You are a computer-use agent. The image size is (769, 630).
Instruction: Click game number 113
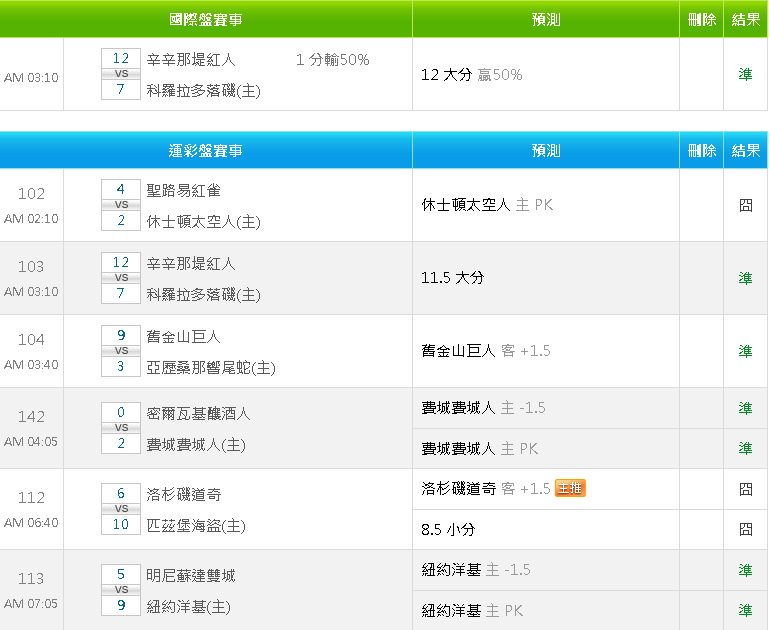(31, 578)
